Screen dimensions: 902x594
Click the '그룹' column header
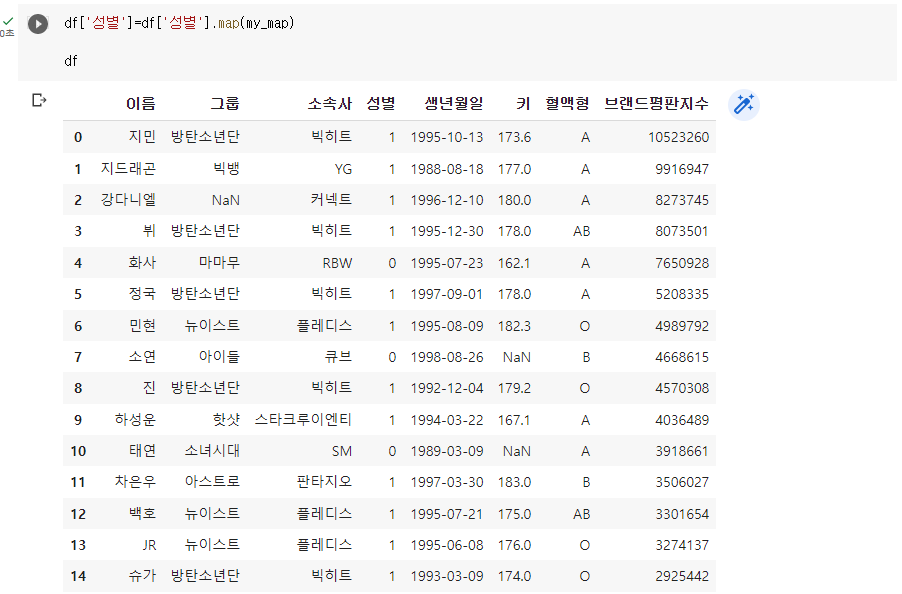[x=224, y=104]
